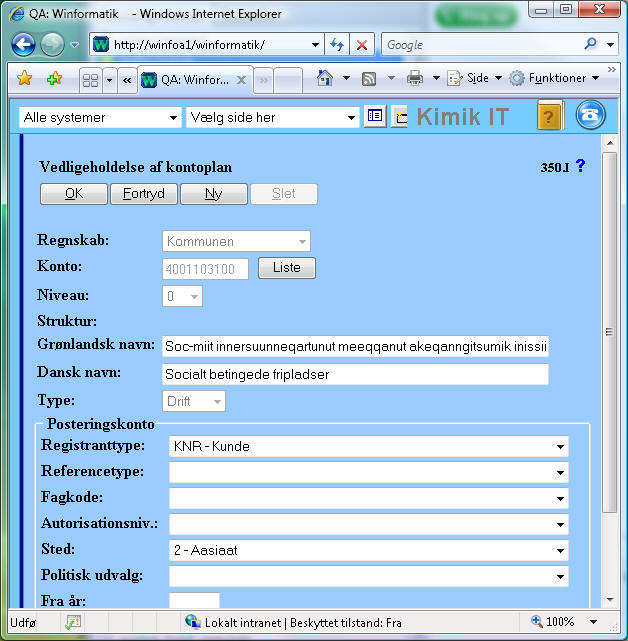Open Home button dropdown arrow
Viewport: 628px width, 641px height.
tap(346, 78)
